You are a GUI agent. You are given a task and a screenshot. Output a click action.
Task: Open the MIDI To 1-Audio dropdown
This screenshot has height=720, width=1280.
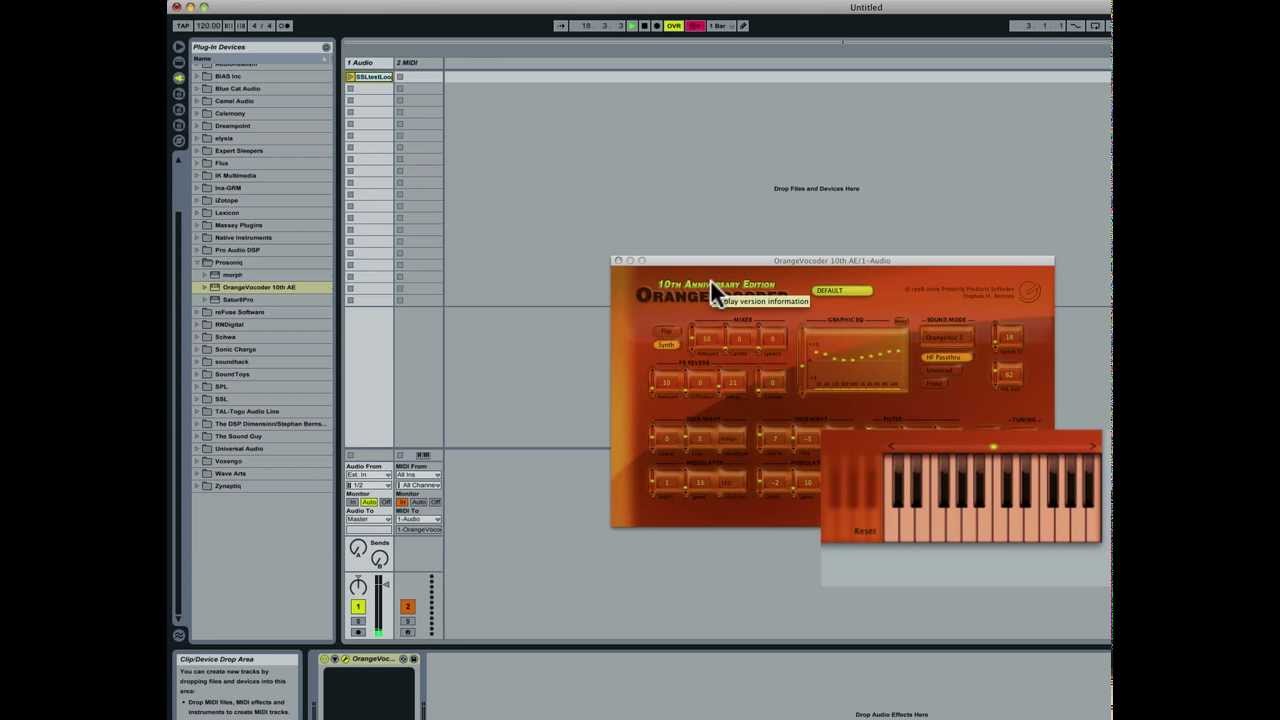(419, 519)
